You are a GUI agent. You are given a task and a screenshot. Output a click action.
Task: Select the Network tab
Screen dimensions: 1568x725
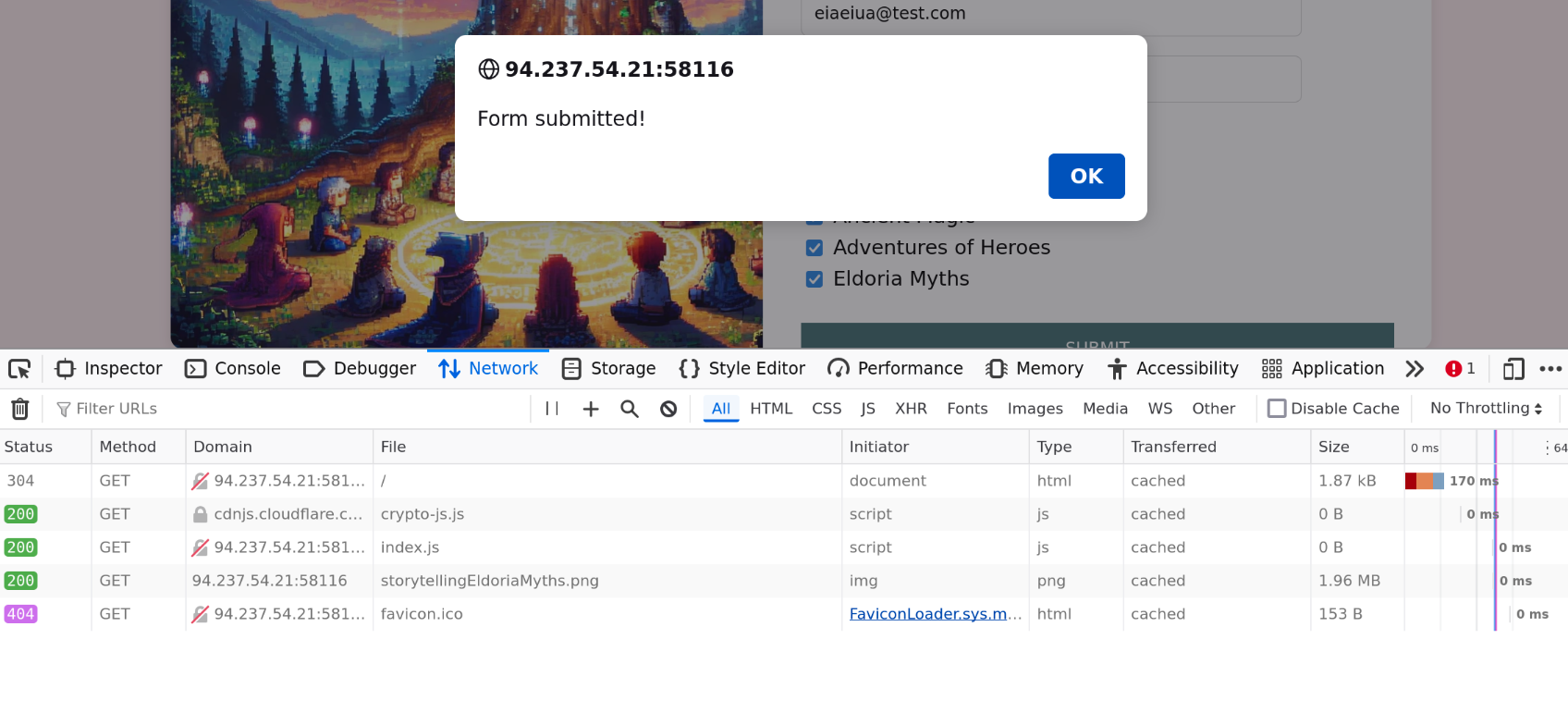(x=488, y=369)
